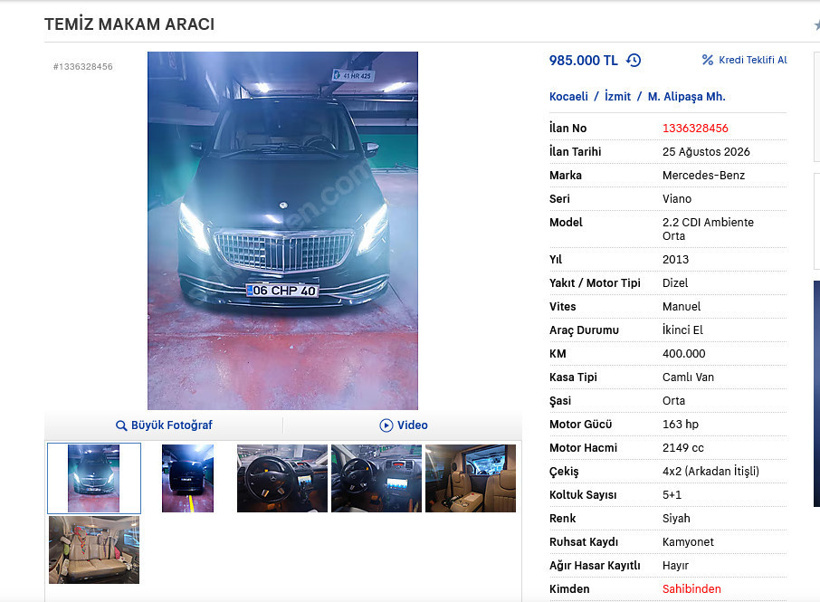Click the listing title TEMİZ MAKAM ARACI
Screen dimensions: 820x602
[x=129, y=24]
